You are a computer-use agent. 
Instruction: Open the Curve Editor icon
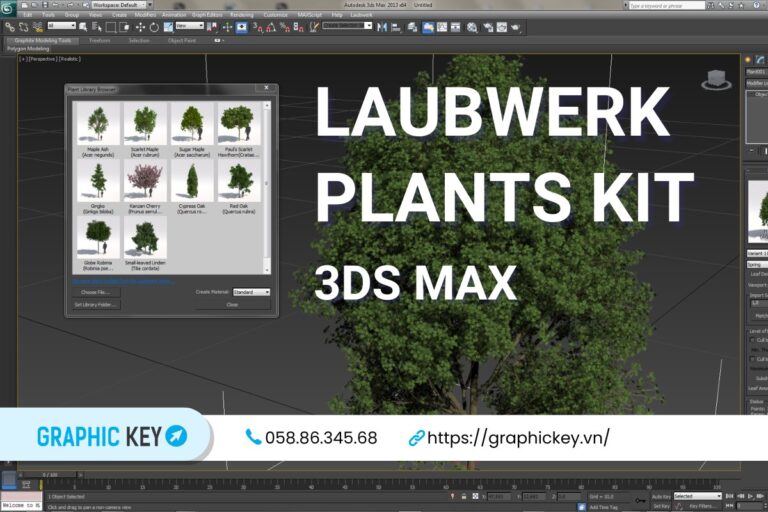click(441, 27)
